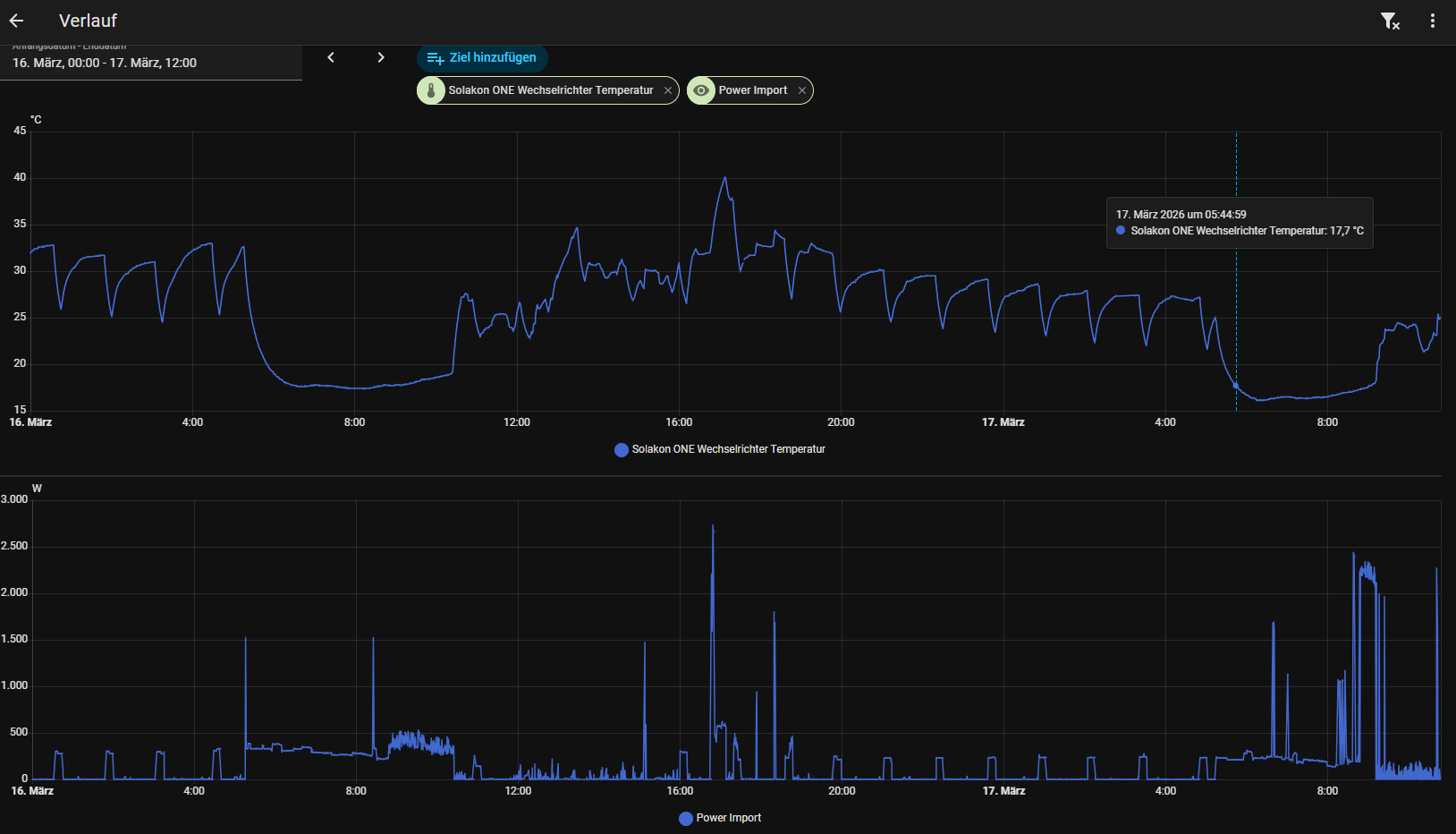Screen dimensions: 1456x834
Task: Select the Power Import chip label
Action: pos(753,90)
